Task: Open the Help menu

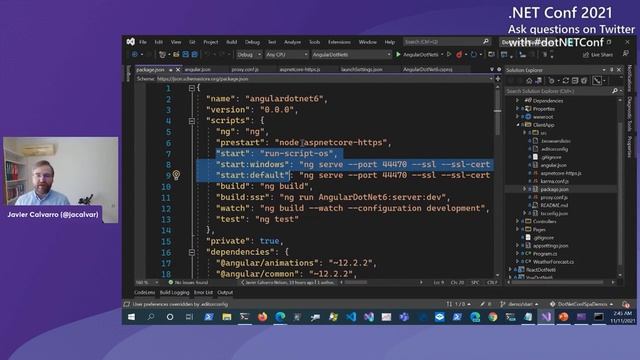Action: click(389, 42)
